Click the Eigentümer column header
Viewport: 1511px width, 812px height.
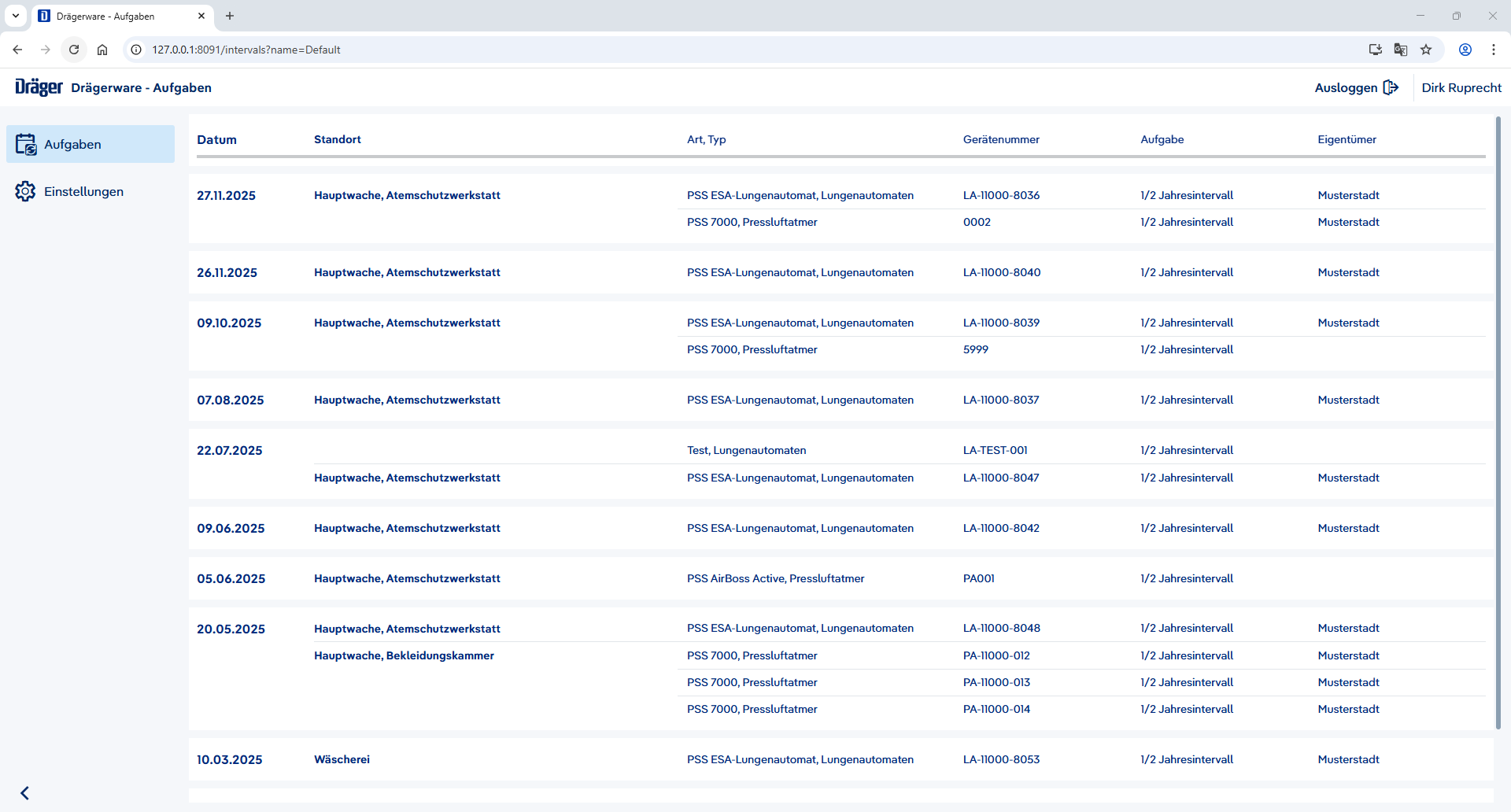tap(1347, 139)
